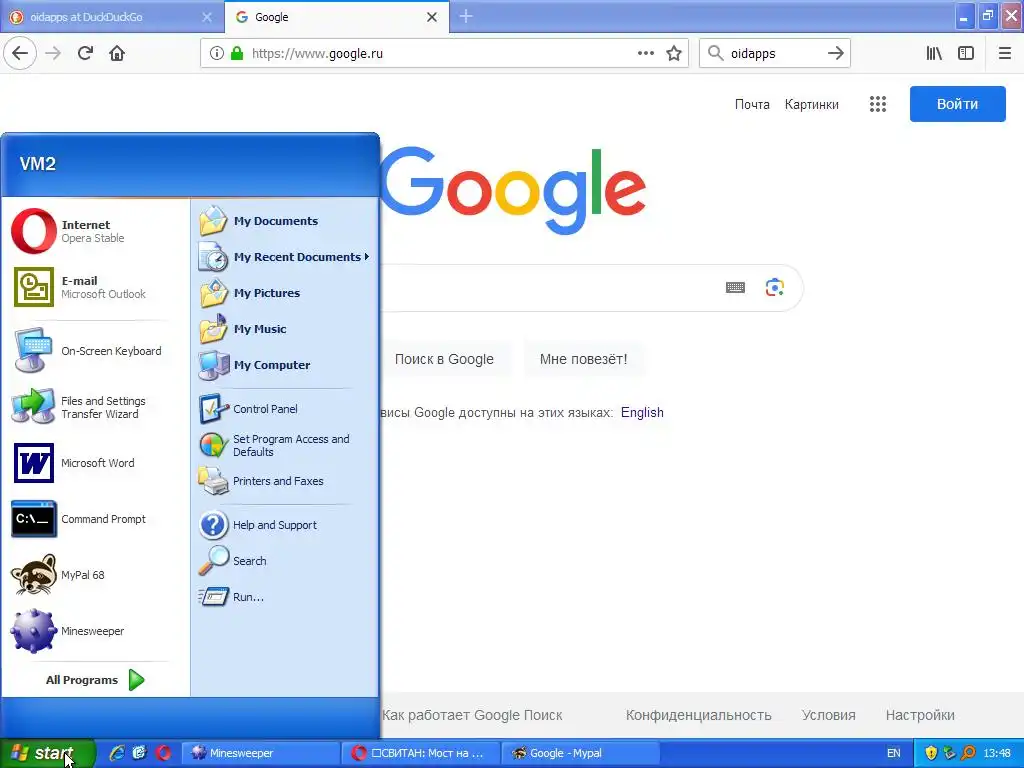This screenshot has height=768, width=1024.
Task: Open Command Prompt
Action: (x=95, y=519)
